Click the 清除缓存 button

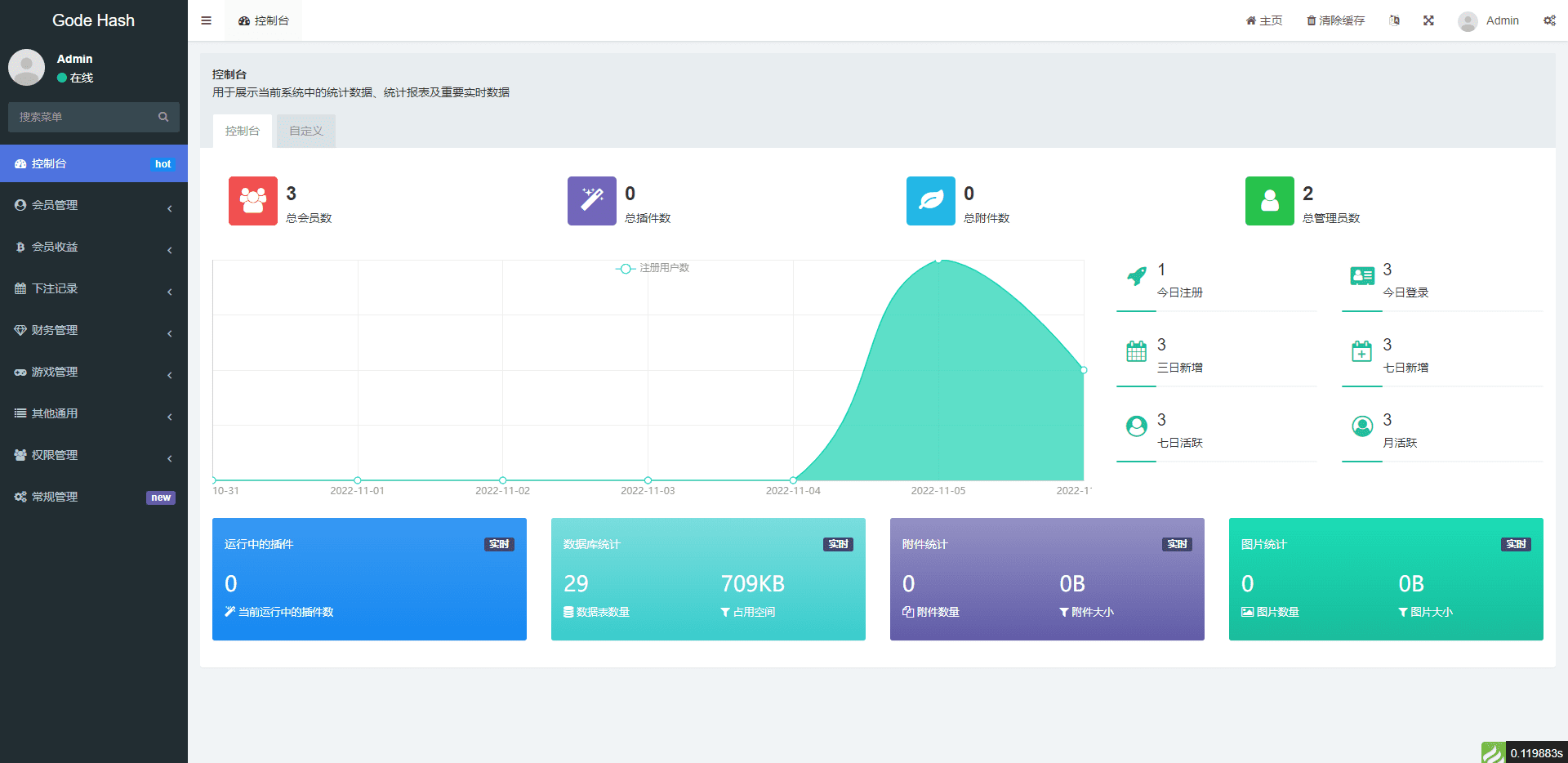click(x=1335, y=20)
